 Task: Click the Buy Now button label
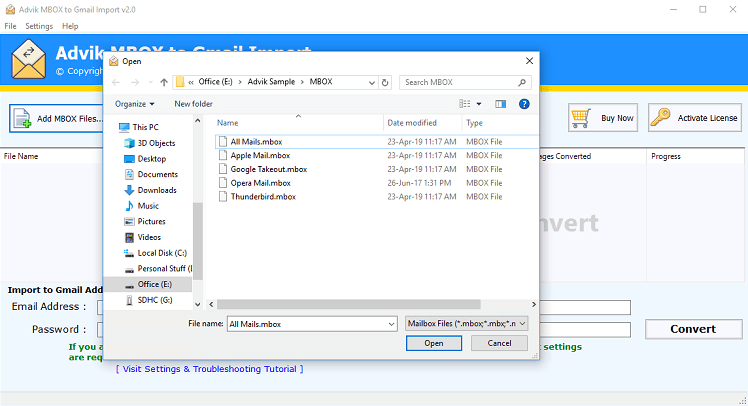(x=617, y=118)
